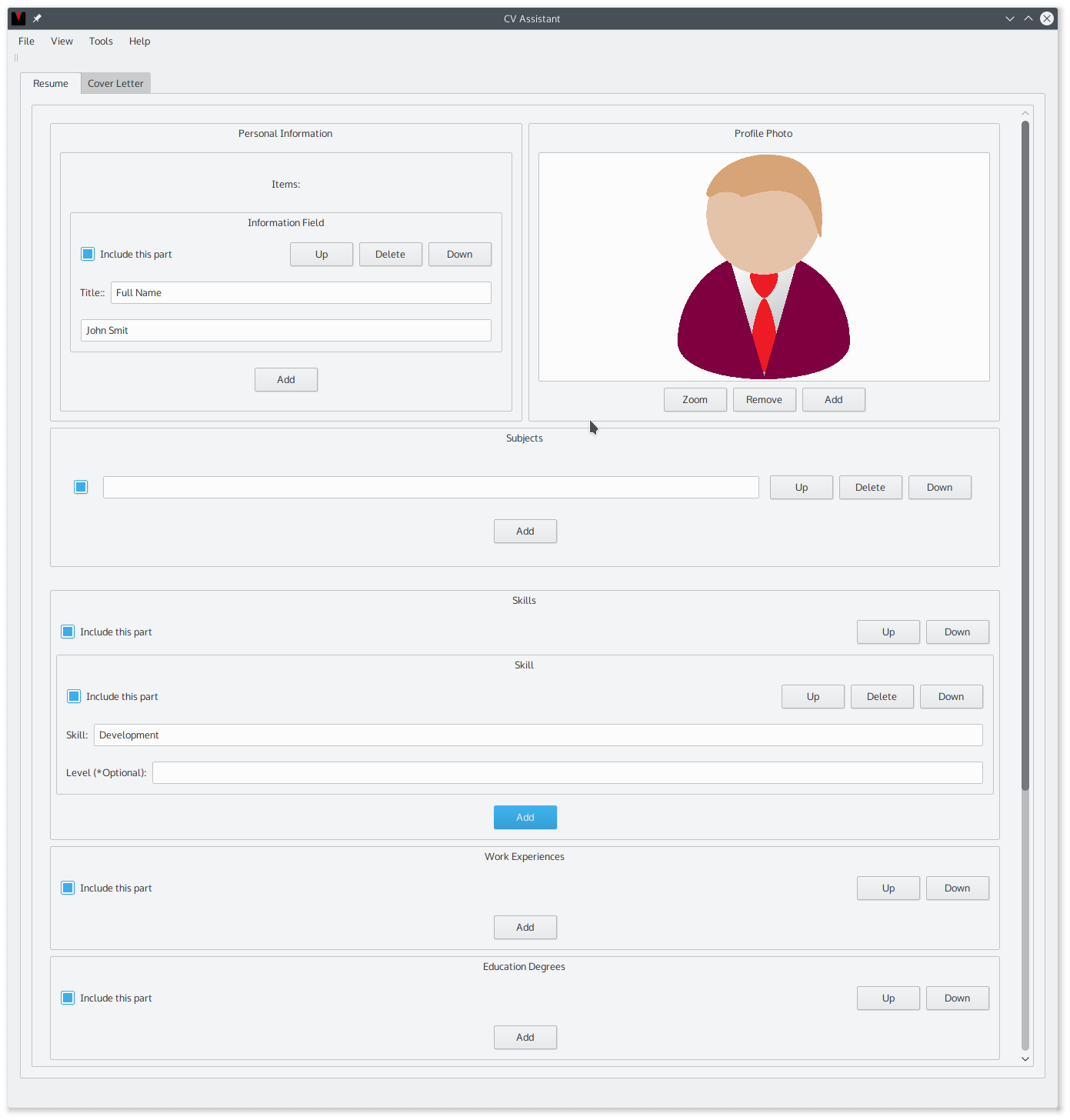Delete the subject row
This screenshot has height=1120, width=1070.
click(871, 488)
